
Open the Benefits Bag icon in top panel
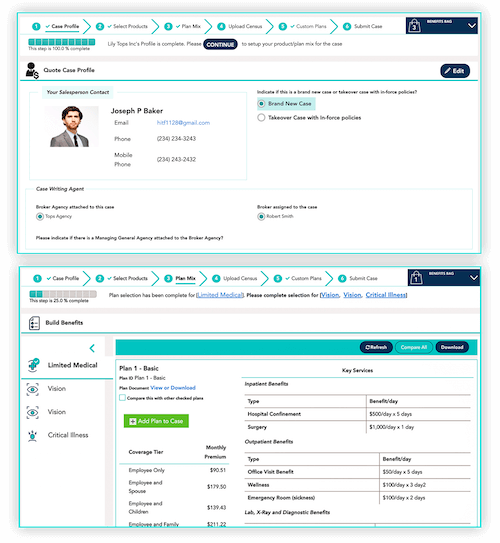coord(414,26)
